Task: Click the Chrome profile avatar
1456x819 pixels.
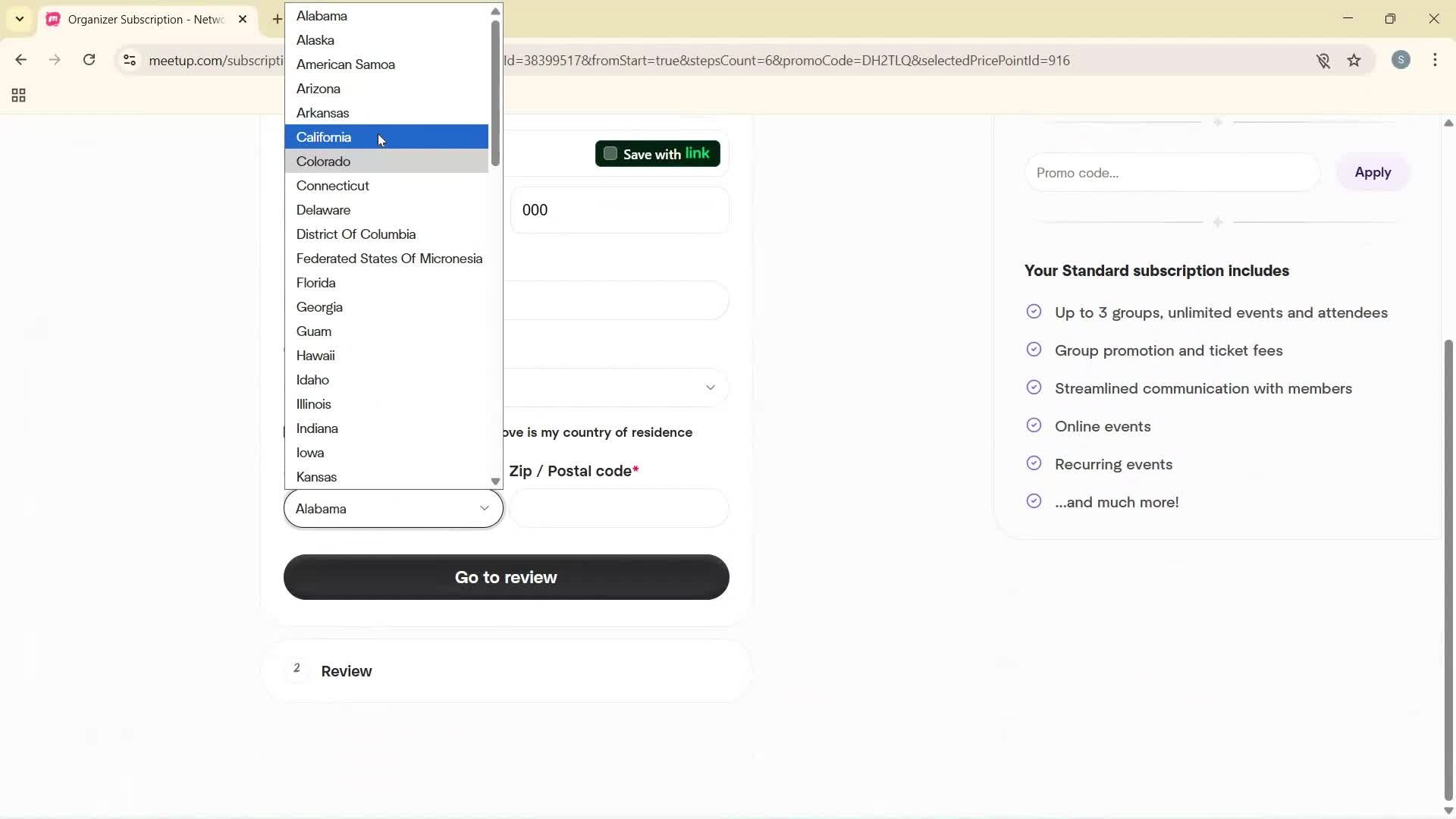Action: tap(1401, 60)
